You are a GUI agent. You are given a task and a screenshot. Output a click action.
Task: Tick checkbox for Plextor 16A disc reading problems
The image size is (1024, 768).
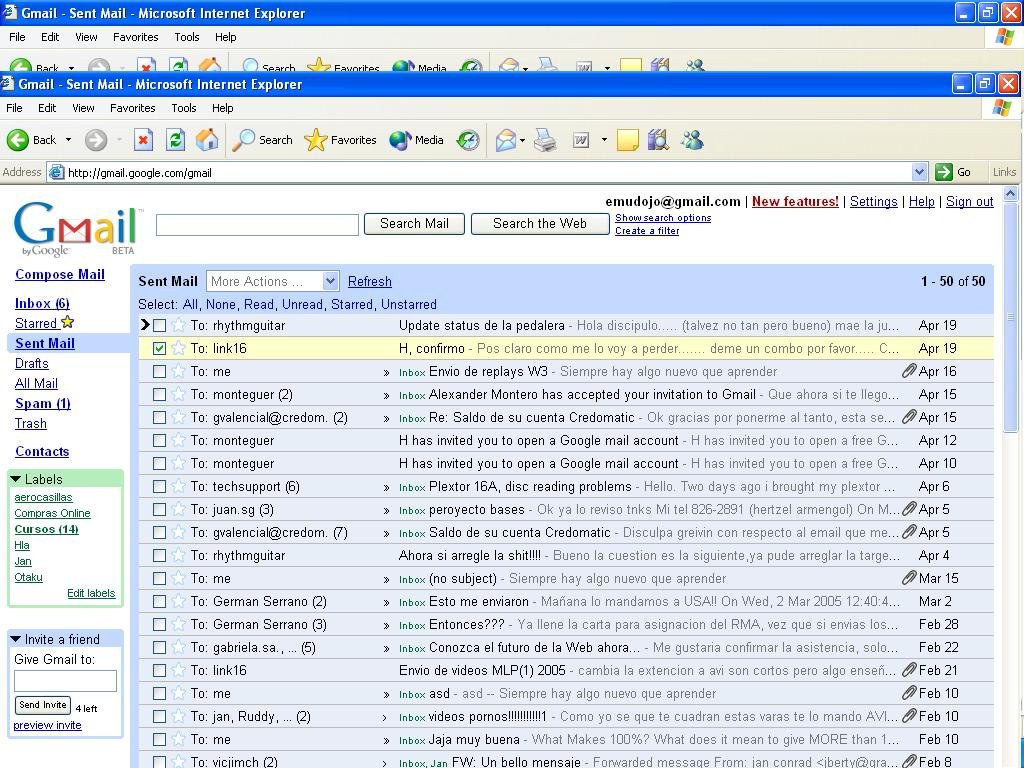(159, 486)
